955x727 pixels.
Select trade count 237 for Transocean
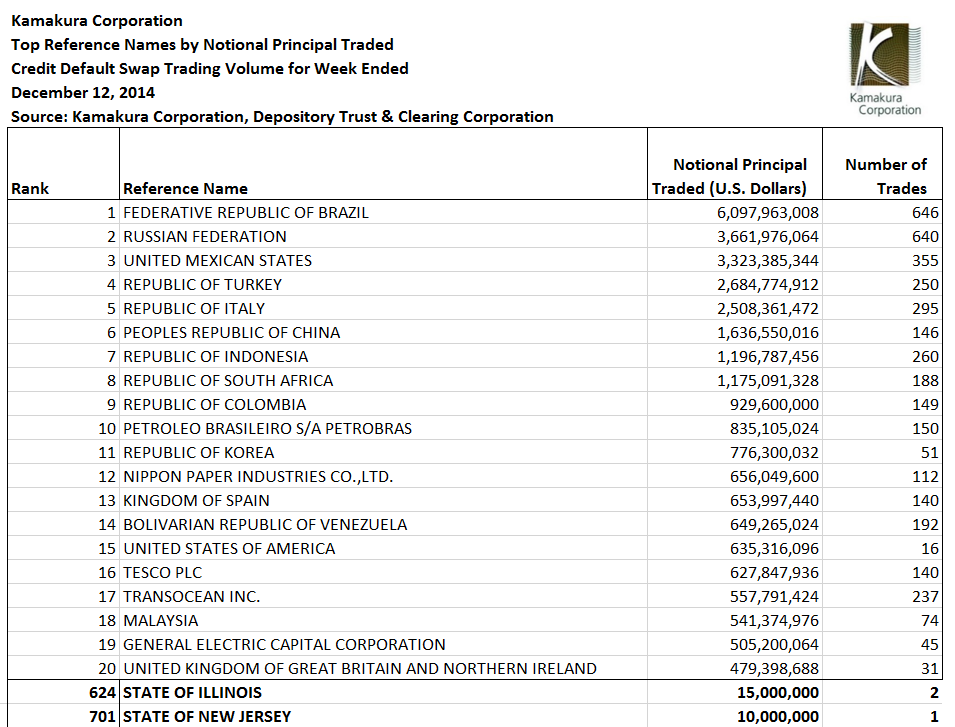click(x=925, y=597)
